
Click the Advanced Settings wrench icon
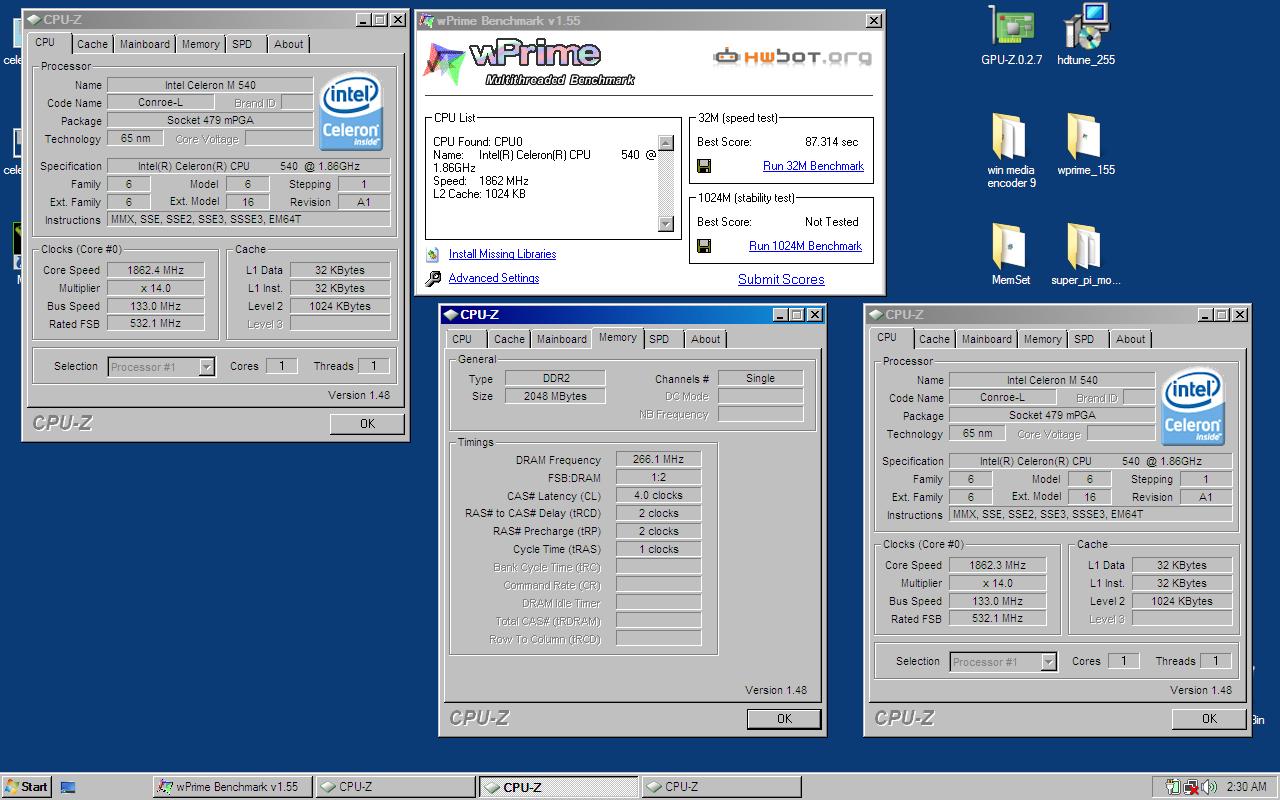click(433, 279)
